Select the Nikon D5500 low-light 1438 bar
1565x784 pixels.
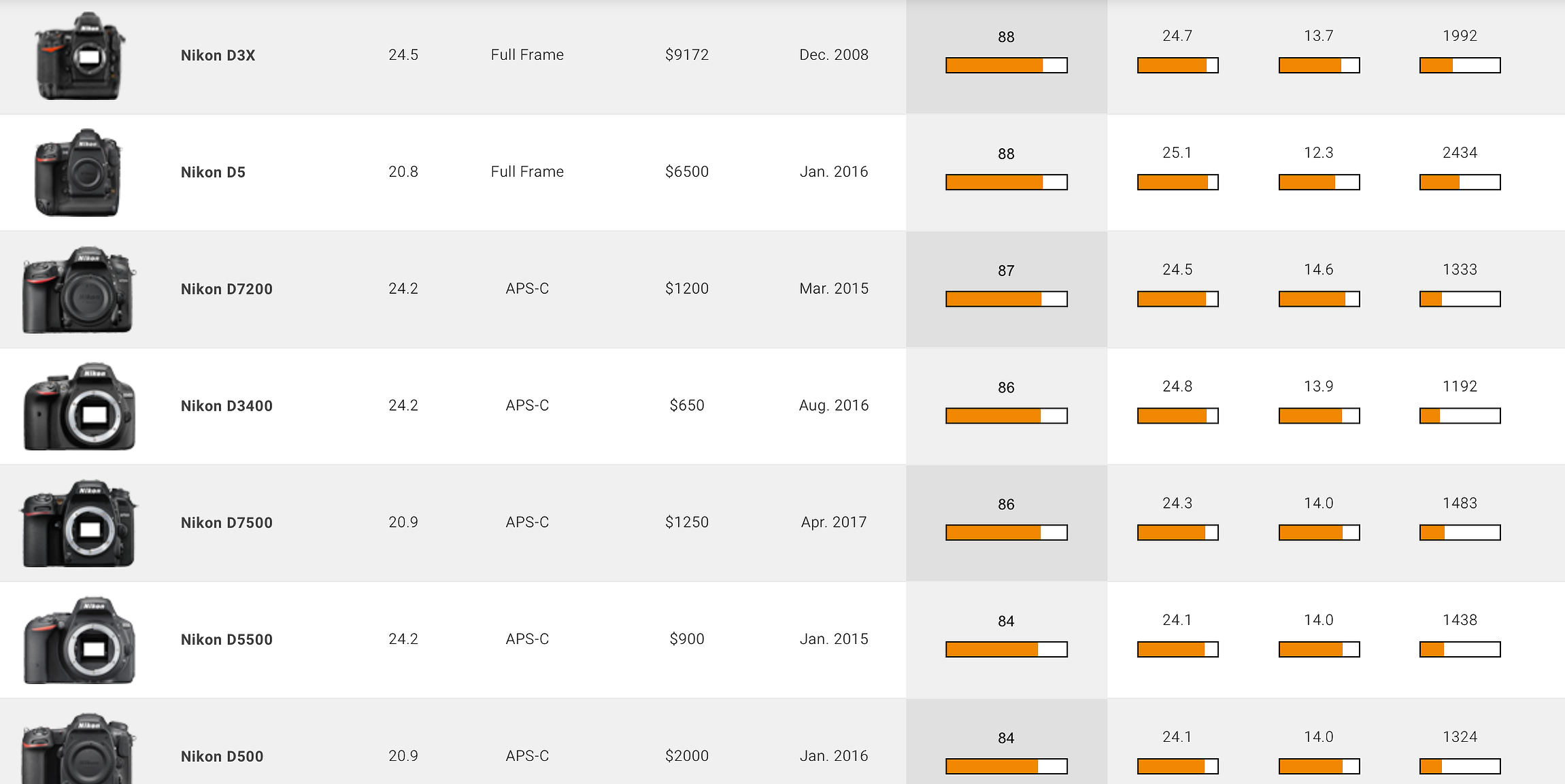point(1460,650)
